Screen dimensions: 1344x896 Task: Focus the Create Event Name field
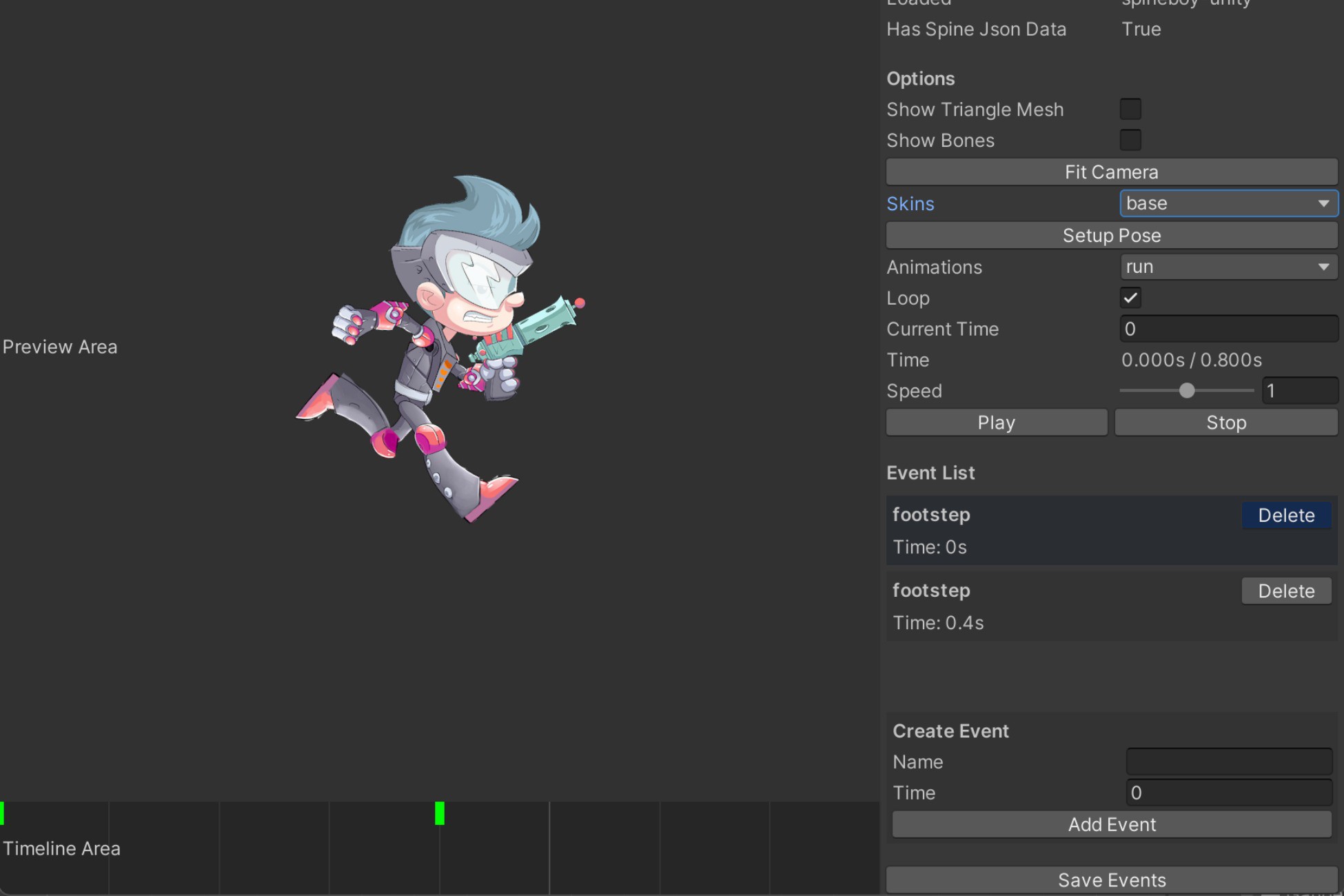[x=1229, y=762]
